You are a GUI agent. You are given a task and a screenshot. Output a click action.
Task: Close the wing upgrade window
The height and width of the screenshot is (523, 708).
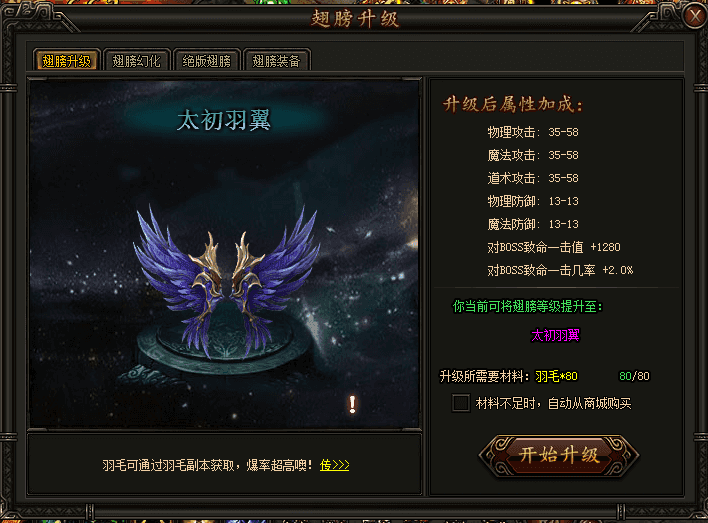click(694, 16)
